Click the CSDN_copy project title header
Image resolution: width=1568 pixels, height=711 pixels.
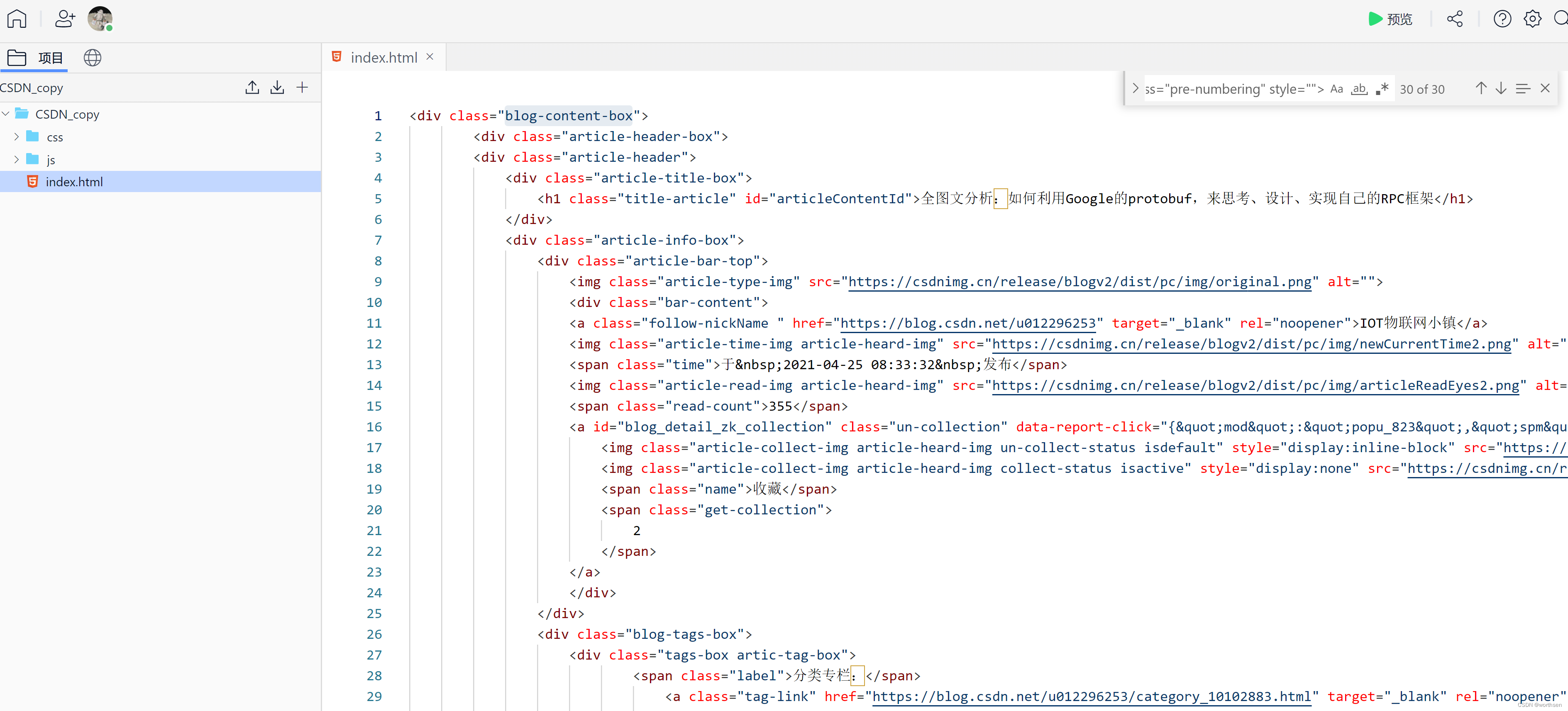(x=32, y=88)
